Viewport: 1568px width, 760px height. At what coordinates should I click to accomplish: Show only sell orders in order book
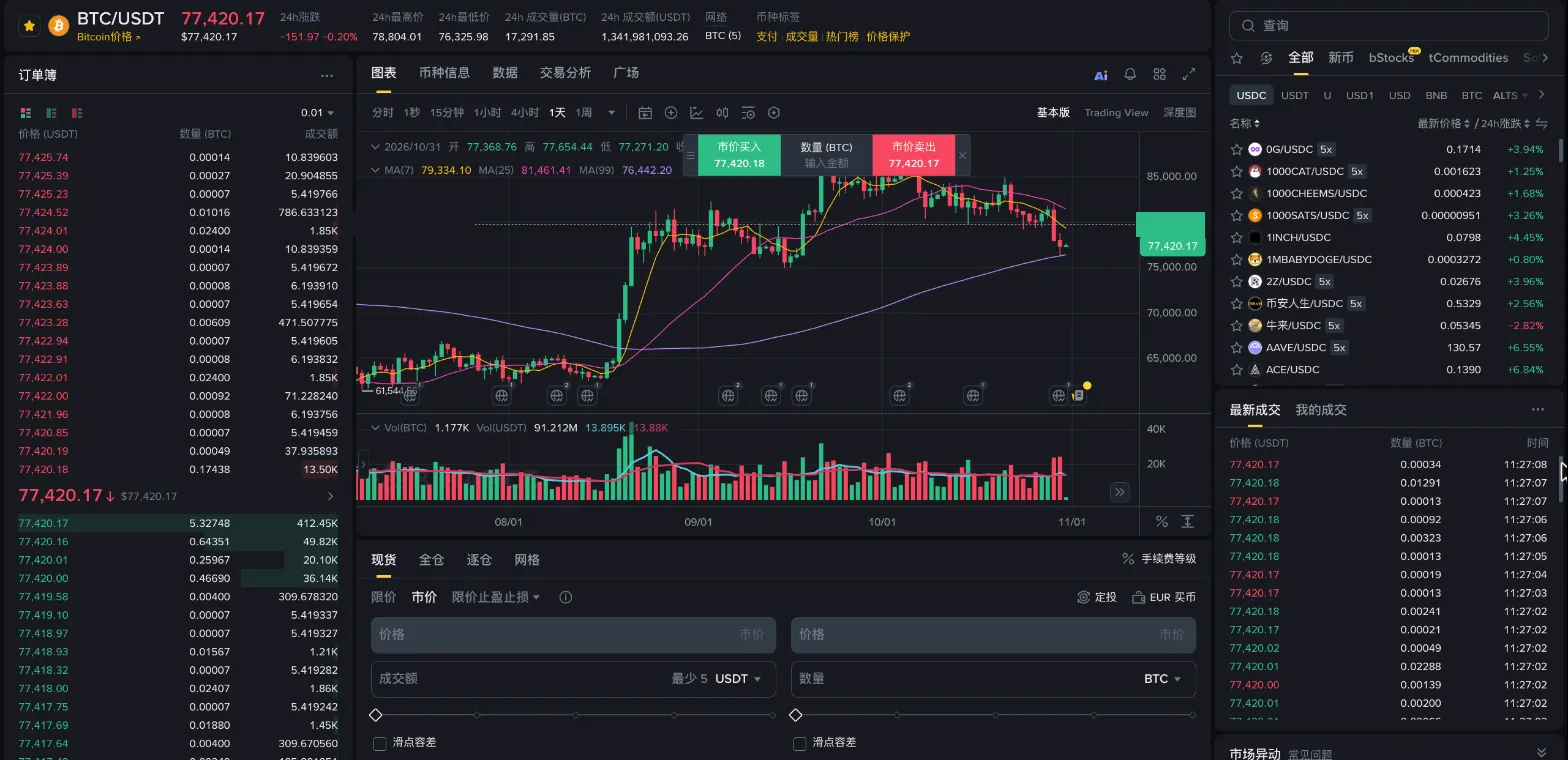click(x=77, y=113)
